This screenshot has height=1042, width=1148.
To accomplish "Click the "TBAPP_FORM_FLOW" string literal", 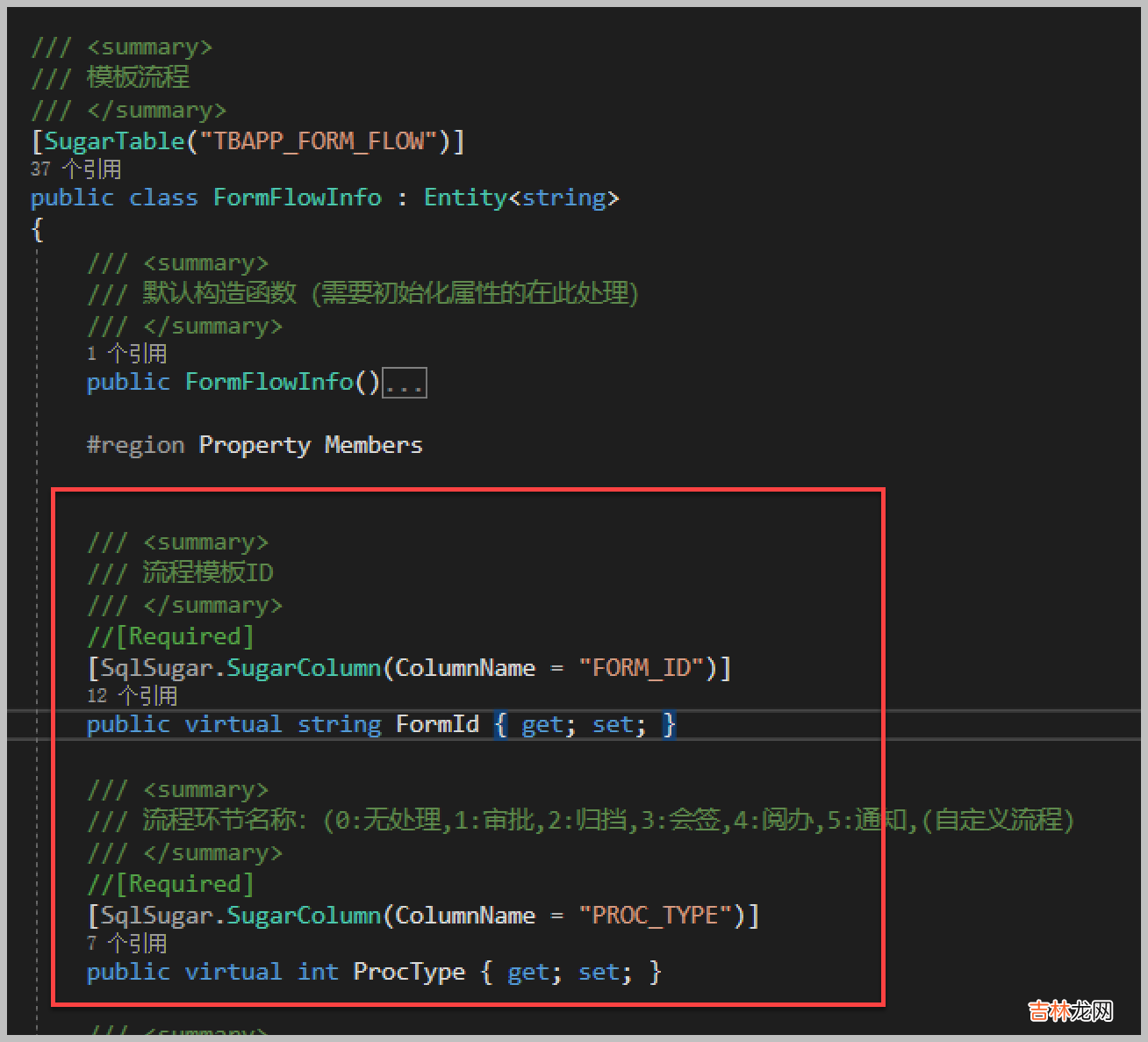I will [319, 141].
